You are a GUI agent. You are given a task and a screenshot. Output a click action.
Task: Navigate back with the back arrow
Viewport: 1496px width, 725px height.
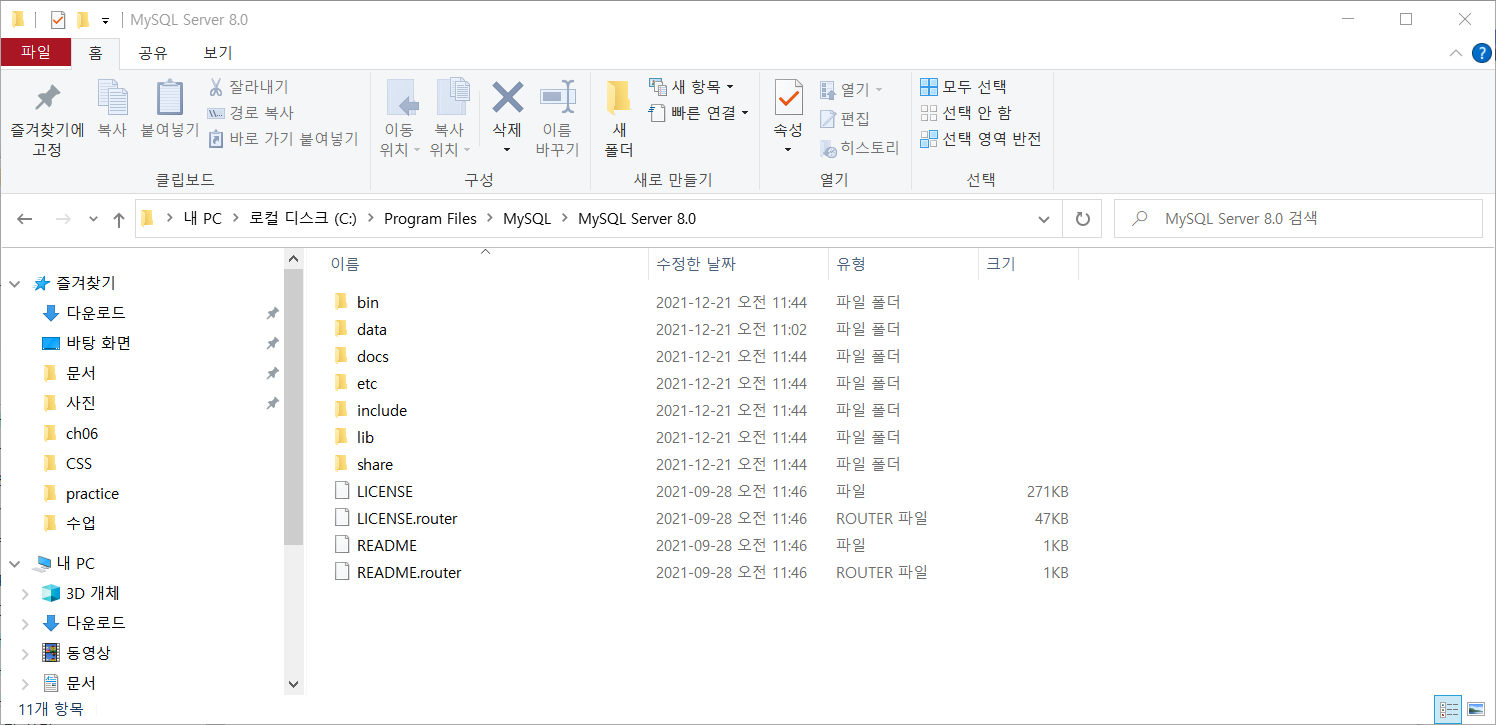pyautogui.click(x=25, y=219)
